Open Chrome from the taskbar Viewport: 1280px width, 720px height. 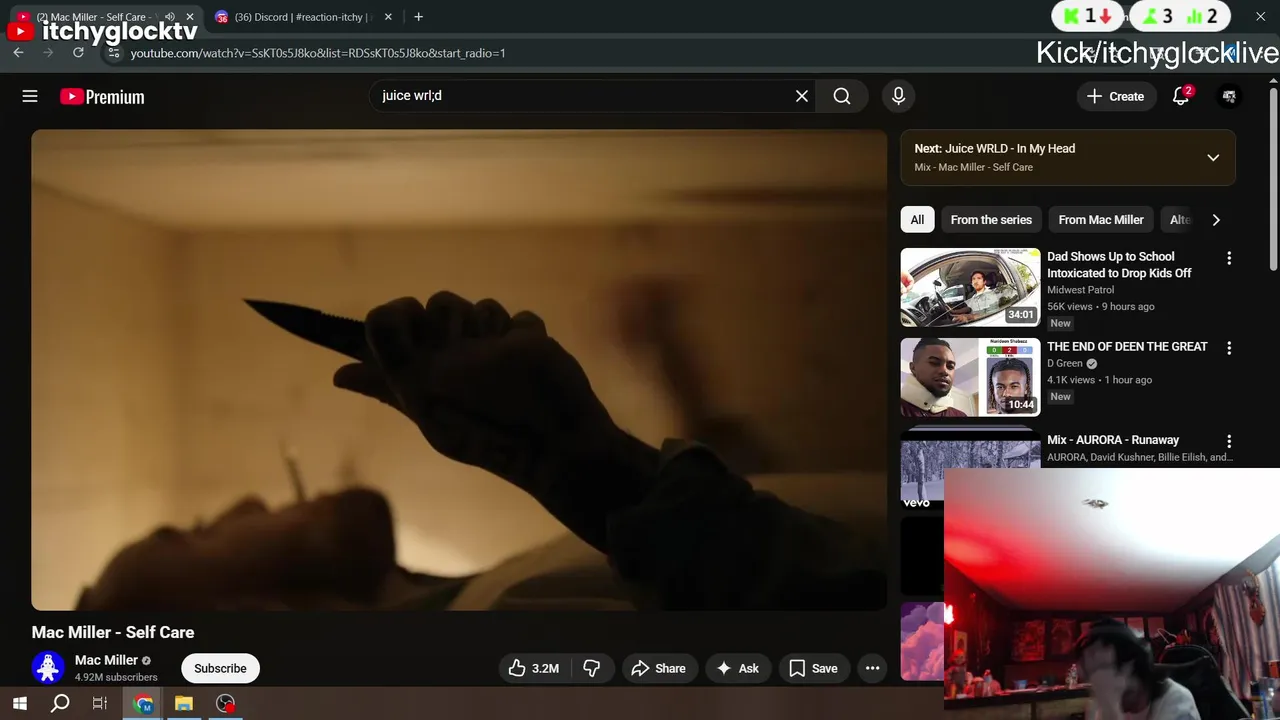coord(143,703)
